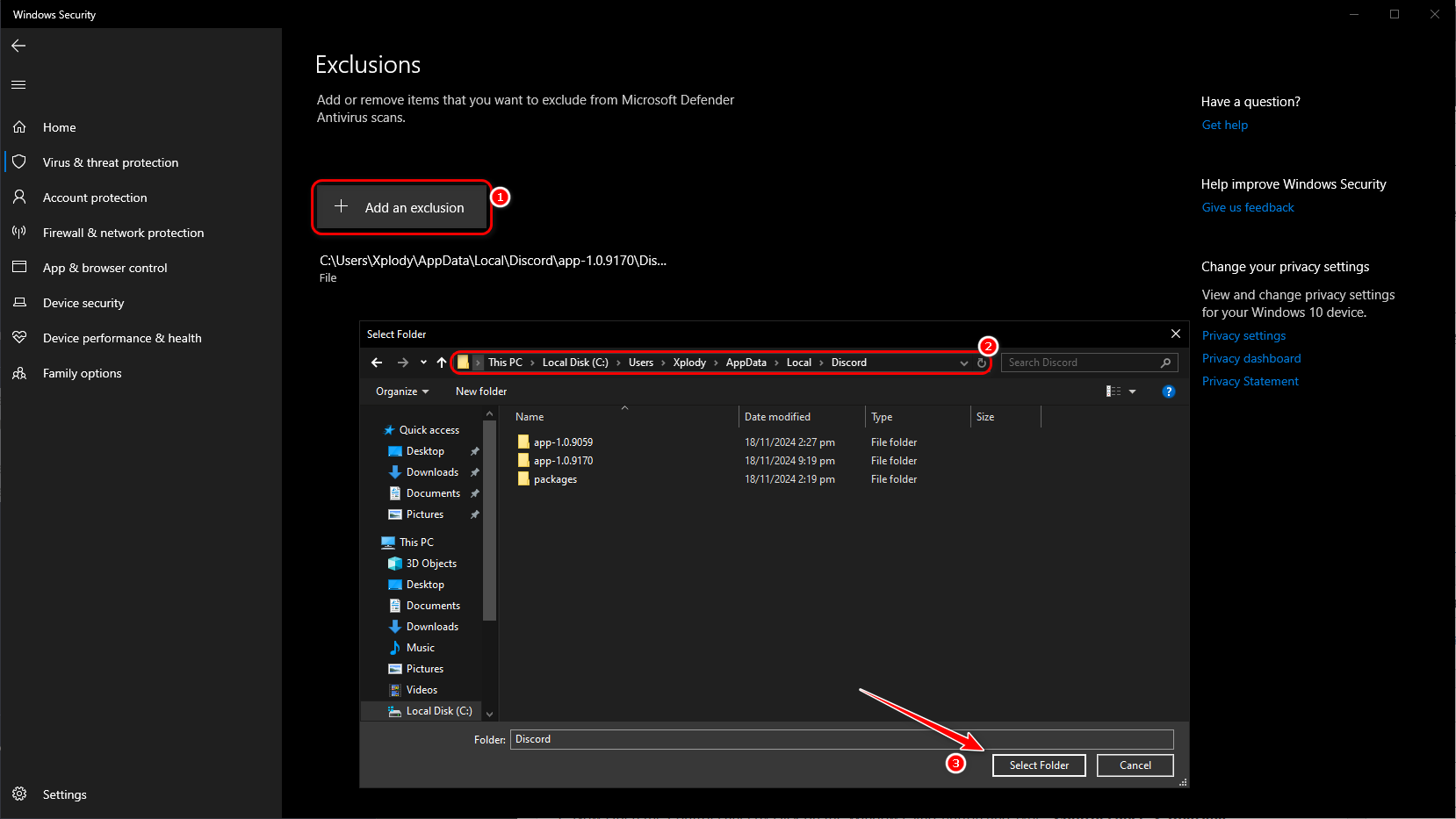Click Add an exclusion button

[x=402, y=208]
